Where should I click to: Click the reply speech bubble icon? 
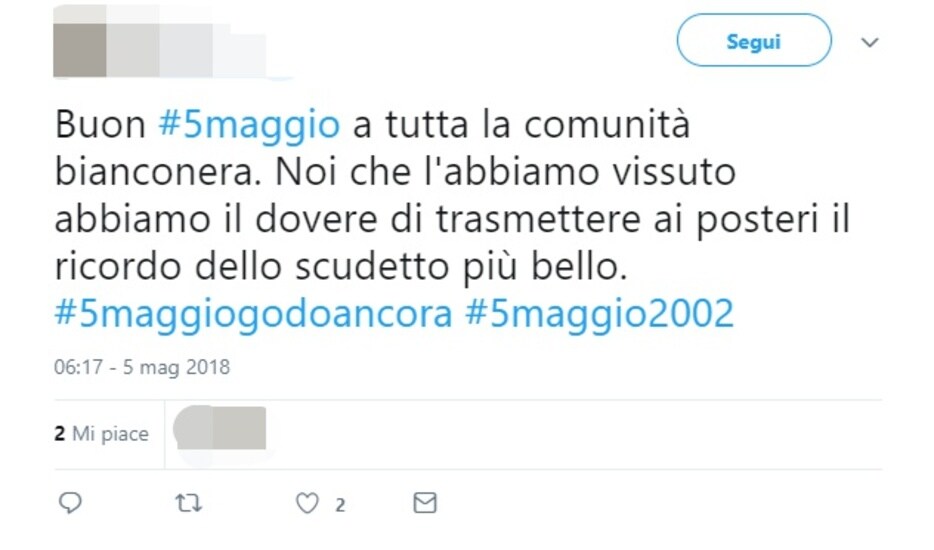click(x=70, y=504)
